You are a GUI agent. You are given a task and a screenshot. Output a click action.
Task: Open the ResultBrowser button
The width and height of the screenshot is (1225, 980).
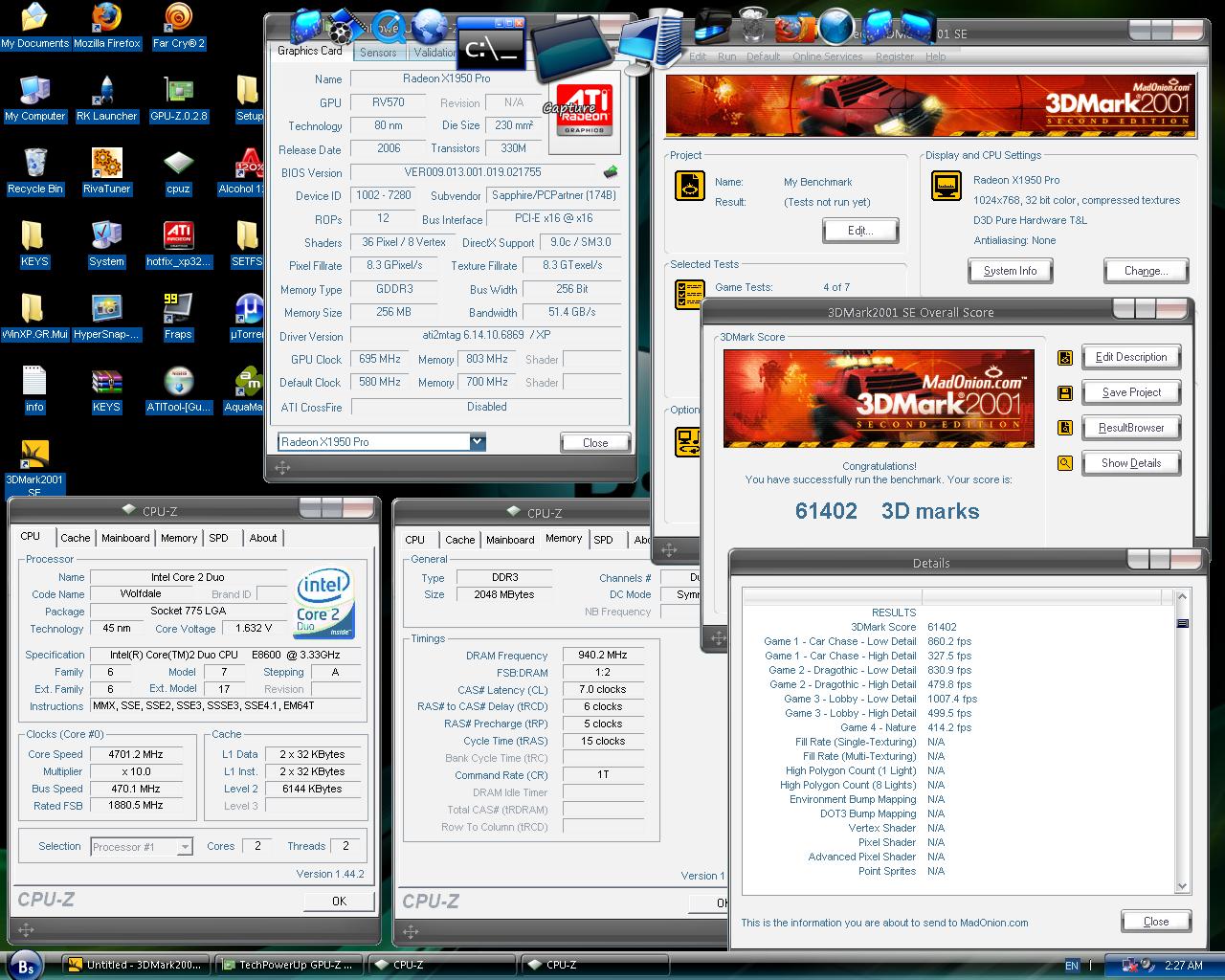point(1131,428)
